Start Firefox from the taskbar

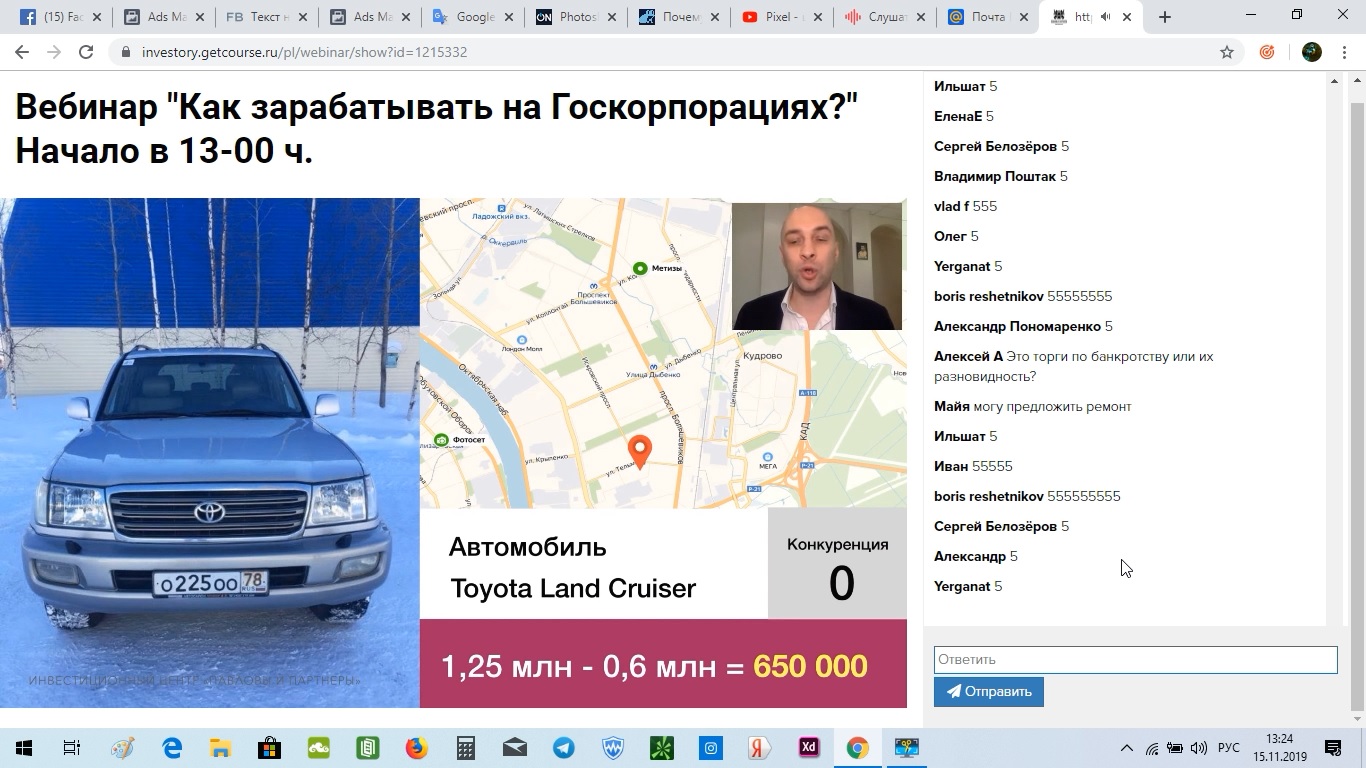click(416, 747)
